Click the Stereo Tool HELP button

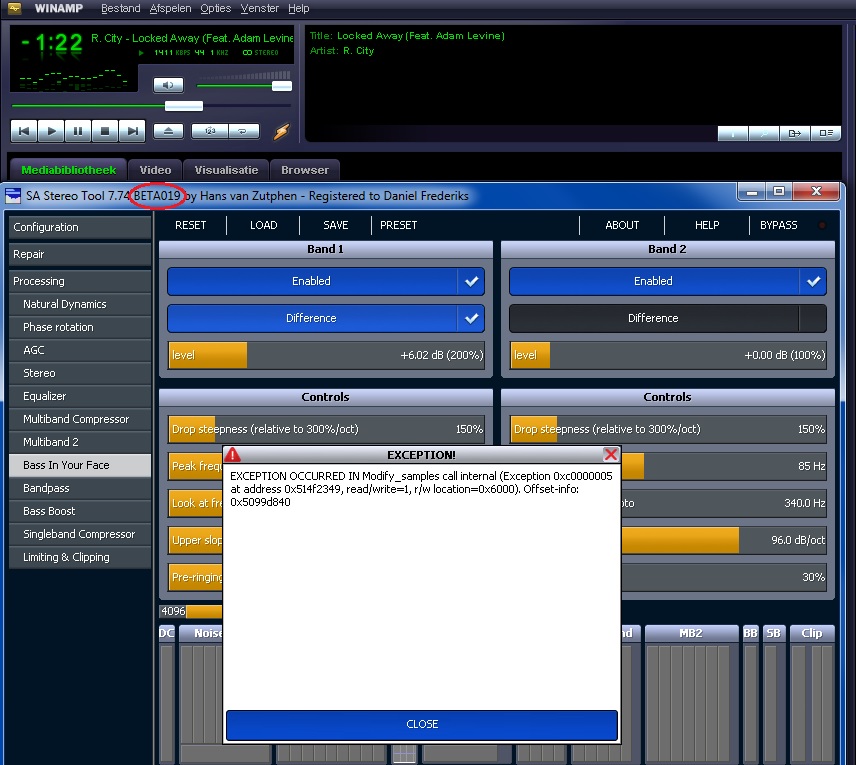coord(707,225)
